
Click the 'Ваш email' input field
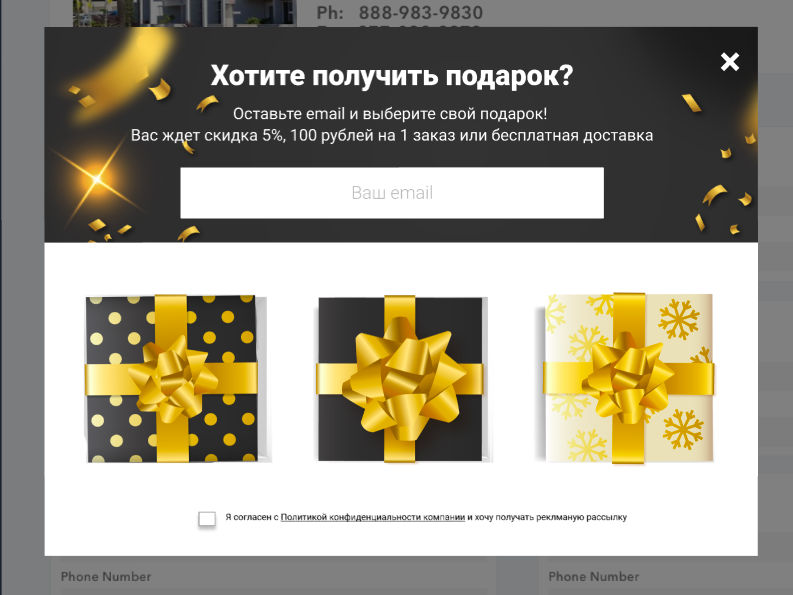pyautogui.click(x=392, y=193)
